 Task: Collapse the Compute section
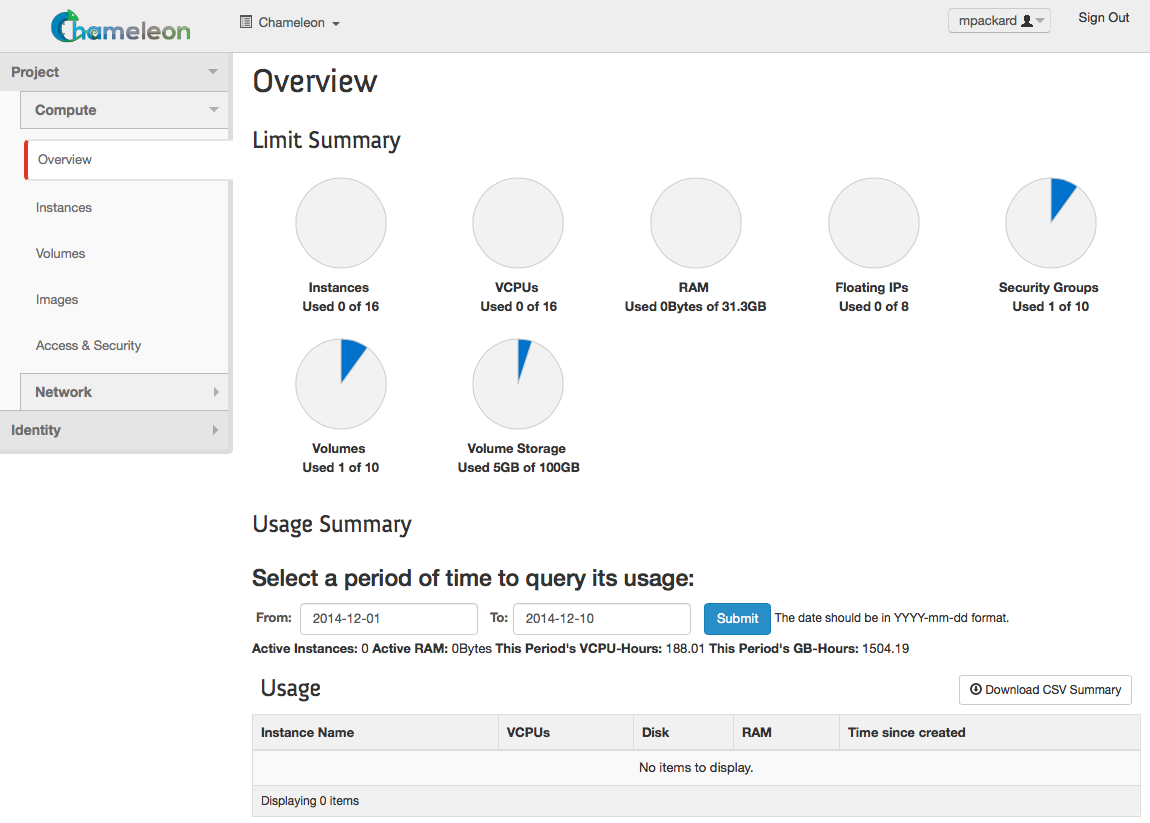124,110
